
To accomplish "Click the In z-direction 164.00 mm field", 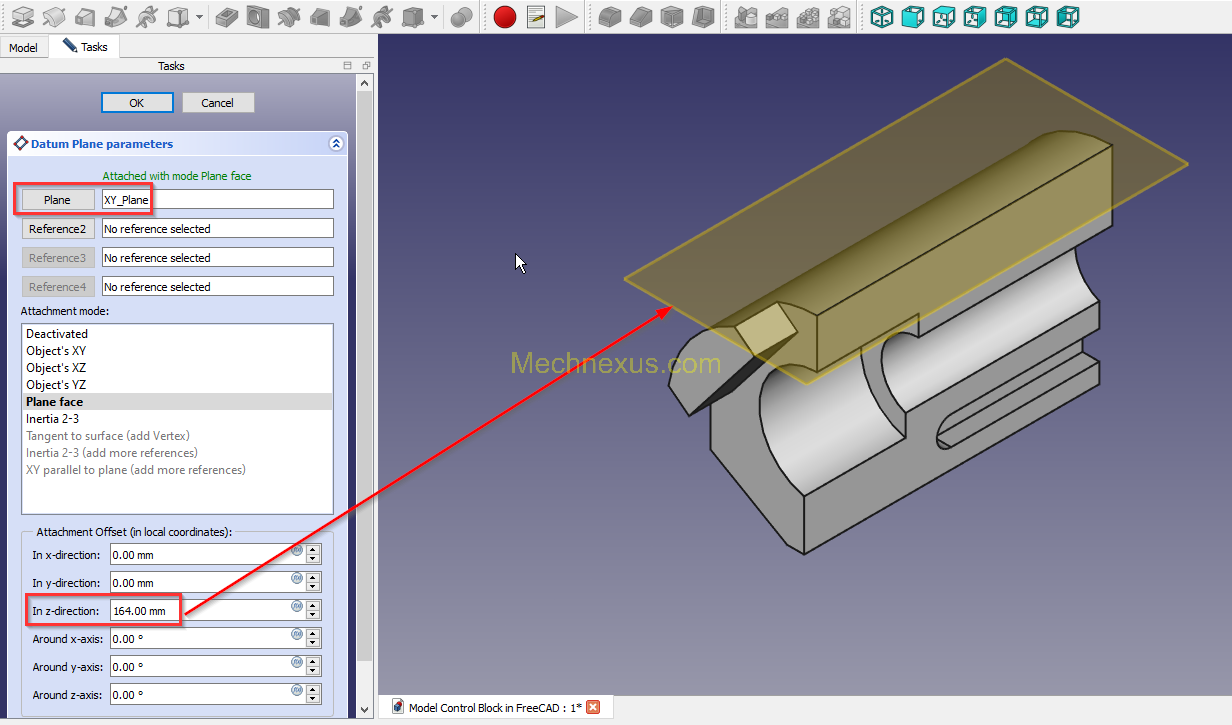I will [207, 610].
